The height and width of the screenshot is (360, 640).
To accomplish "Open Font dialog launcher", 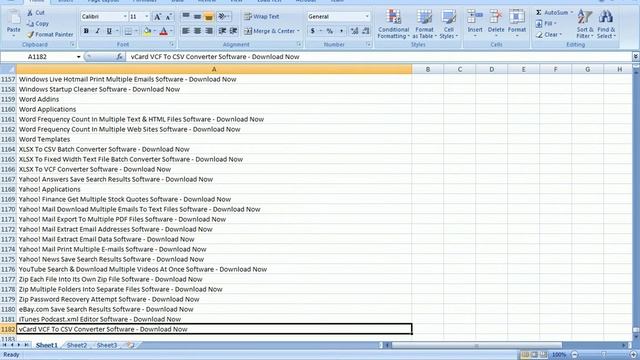I will tap(172, 44).
